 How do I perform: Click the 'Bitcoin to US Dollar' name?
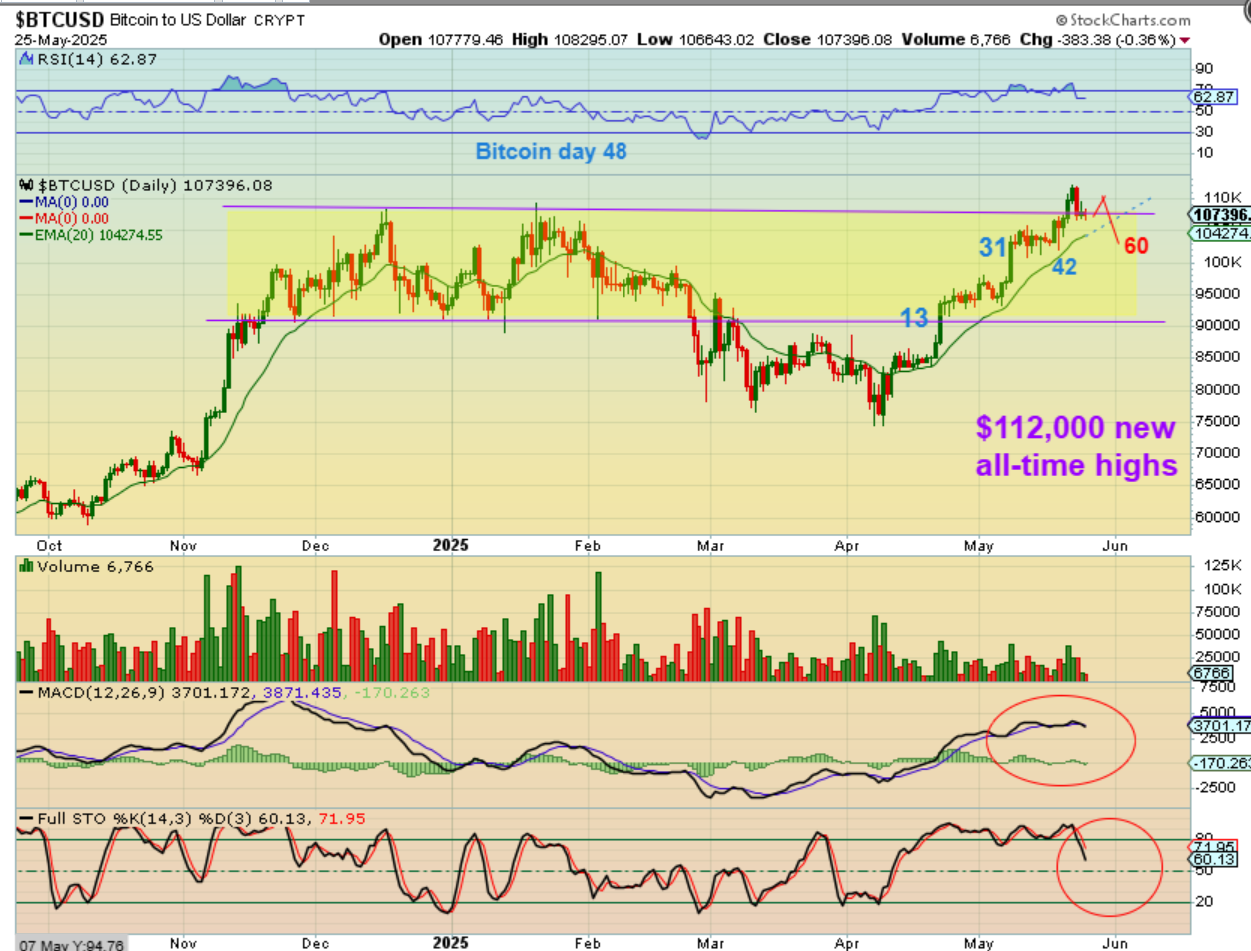tap(180, 20)
